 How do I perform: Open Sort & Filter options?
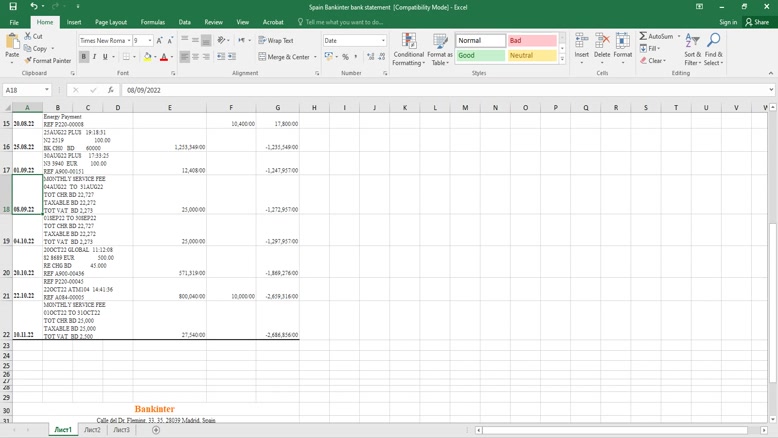click(692, 50)
